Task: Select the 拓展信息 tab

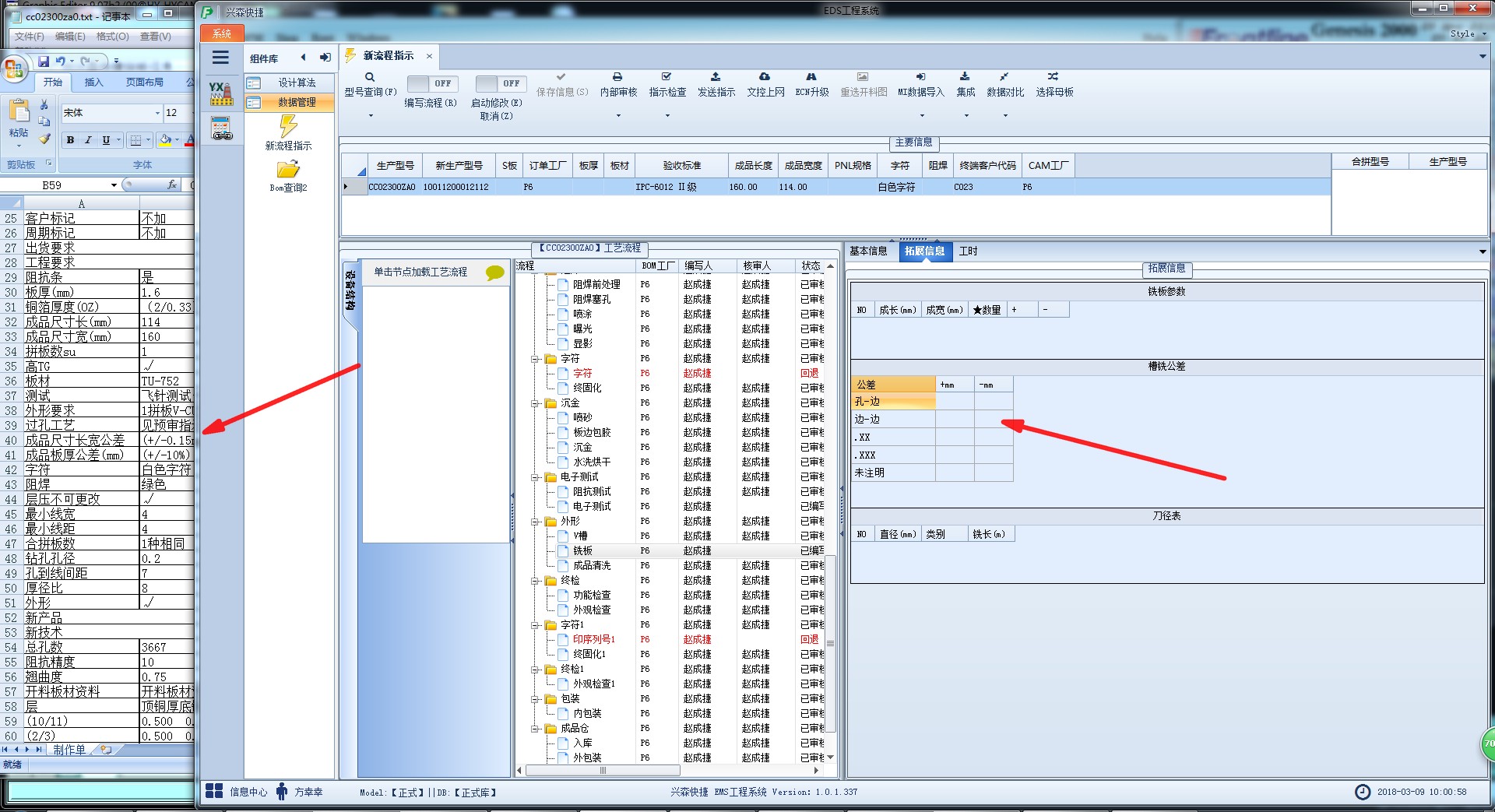Action: pos(924,251)
